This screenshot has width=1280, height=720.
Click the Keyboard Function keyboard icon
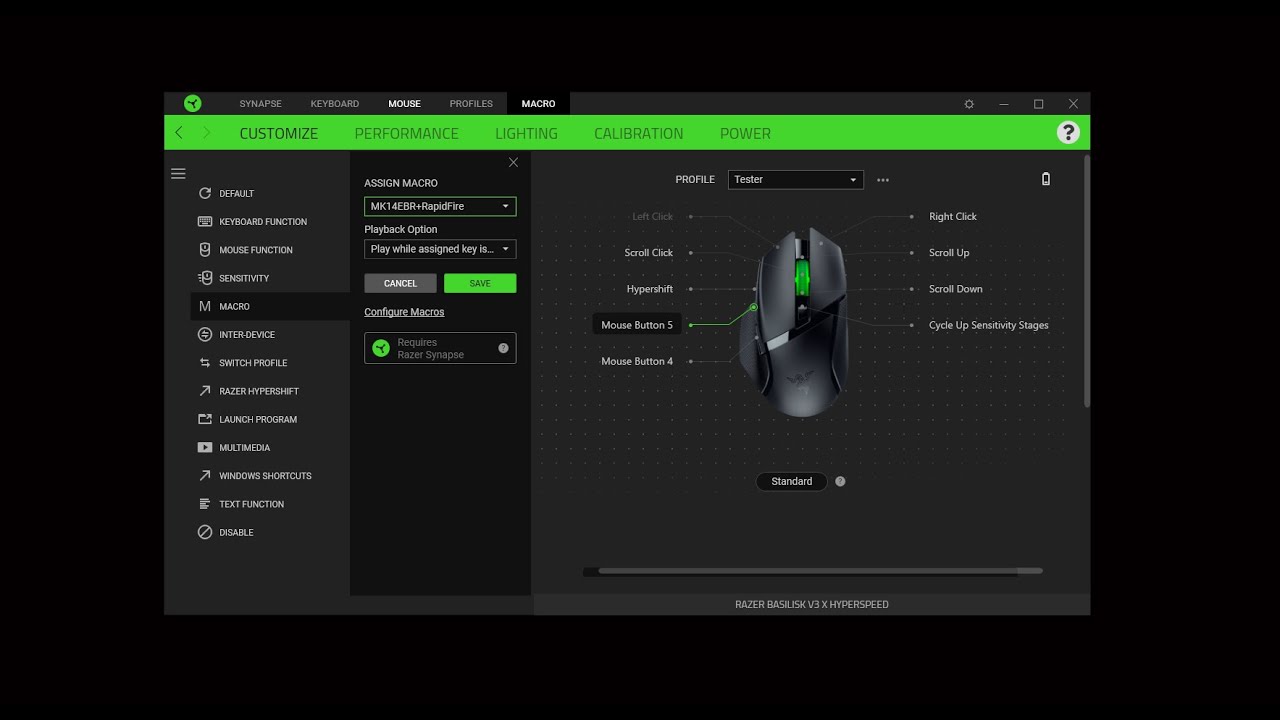(x=205, y=221)
